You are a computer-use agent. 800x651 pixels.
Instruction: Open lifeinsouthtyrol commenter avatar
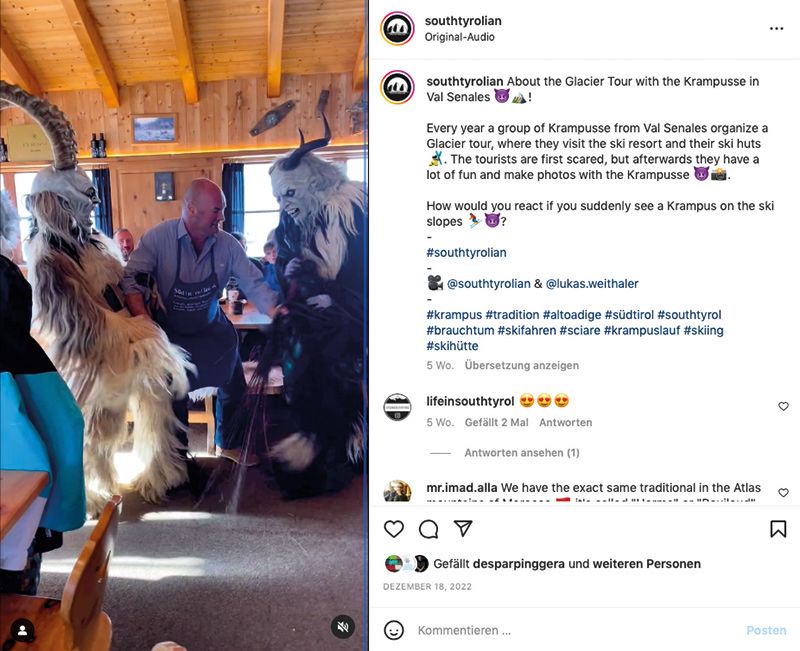click(397, 408)
